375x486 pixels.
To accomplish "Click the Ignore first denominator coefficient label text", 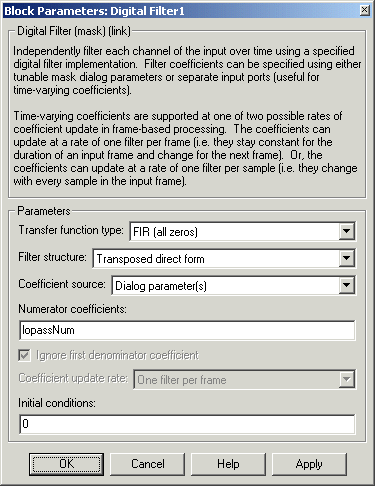I will [x=117, y=355].
